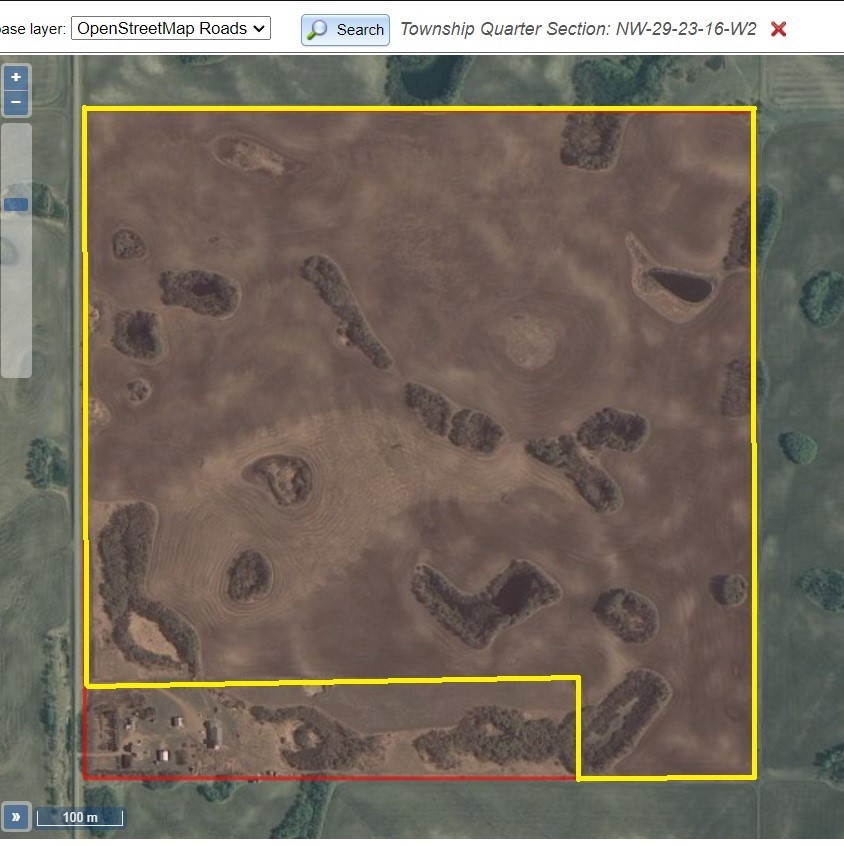Open the base layer dropdown

pos(171,29)
